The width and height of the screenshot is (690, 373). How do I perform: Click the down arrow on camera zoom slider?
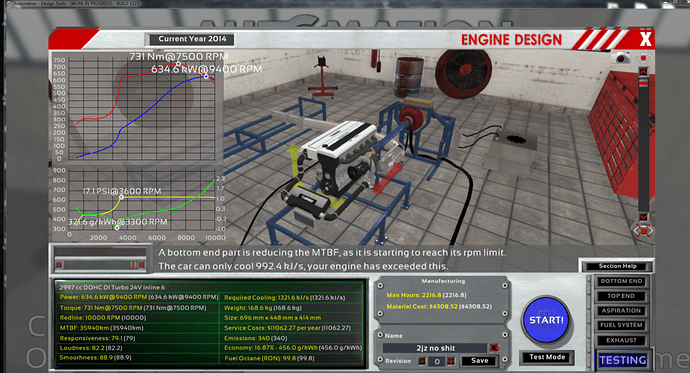(643, 217)
